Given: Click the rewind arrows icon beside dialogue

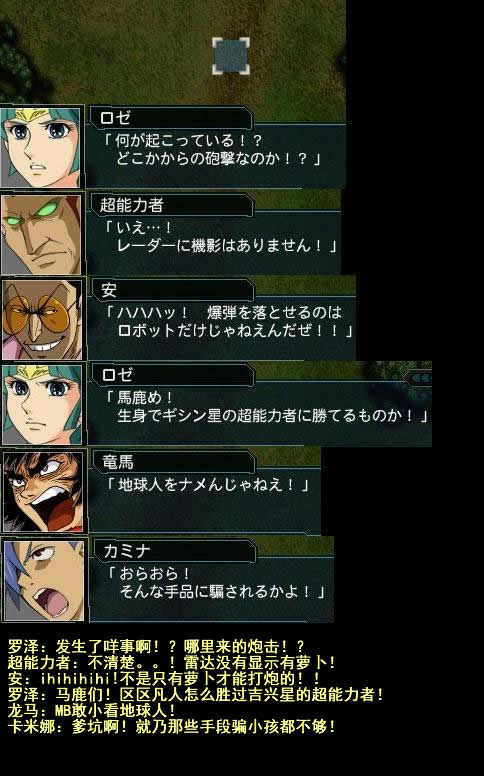Looking at the screenshot, I should tap(419, 378).
